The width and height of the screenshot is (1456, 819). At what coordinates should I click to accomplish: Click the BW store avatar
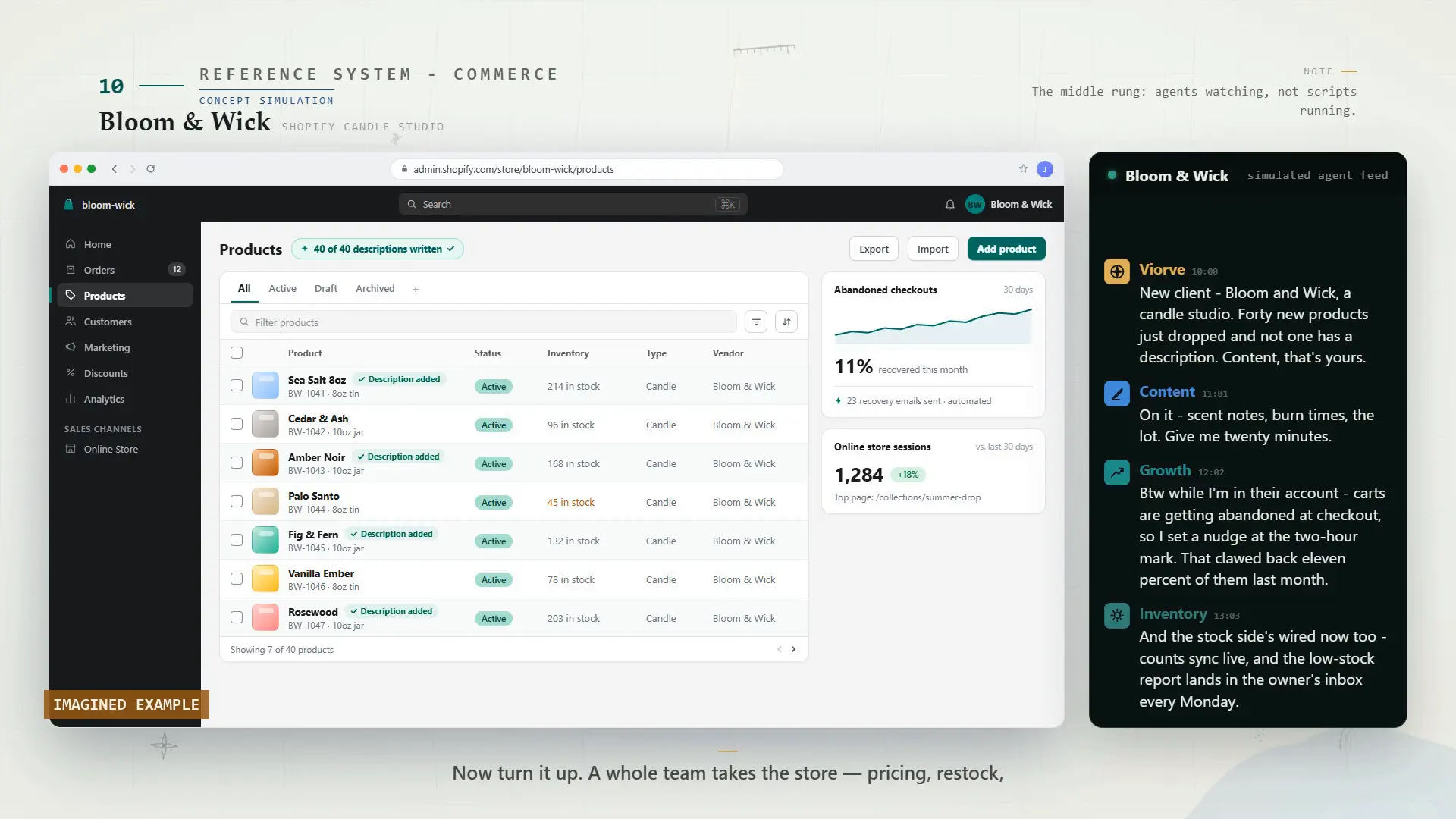coord(974,205)
